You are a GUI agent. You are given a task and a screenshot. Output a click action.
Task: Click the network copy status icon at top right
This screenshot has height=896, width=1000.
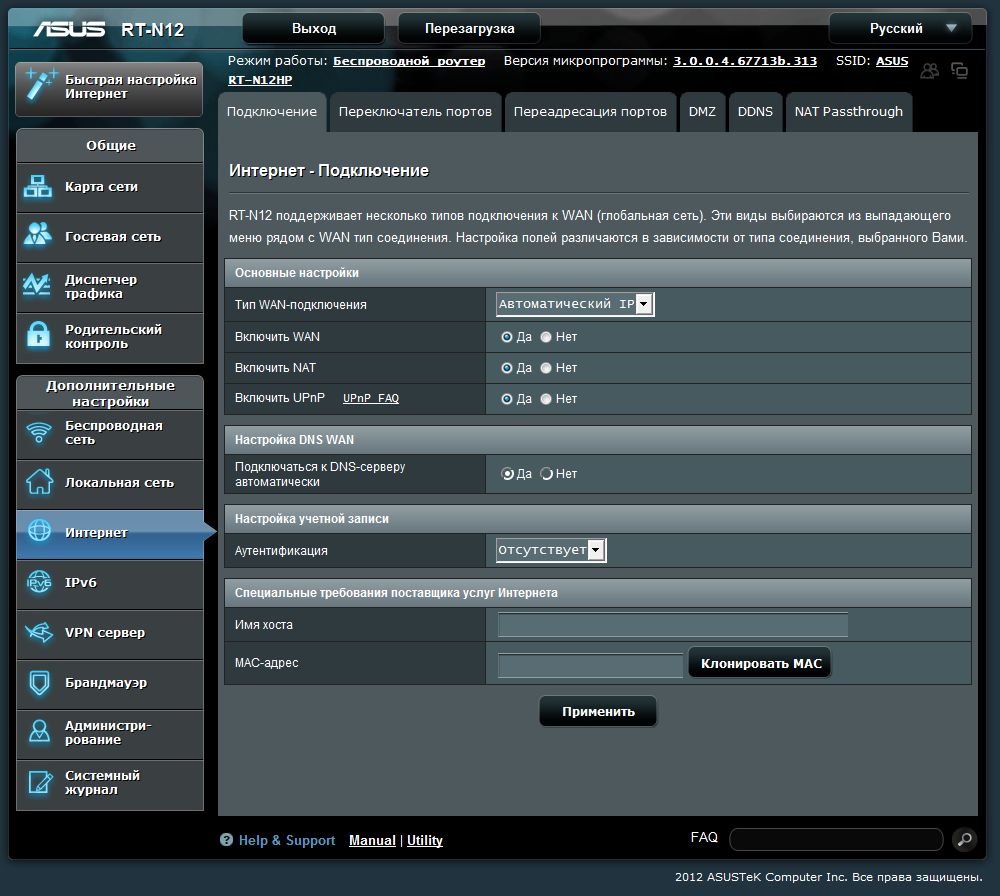959,70
